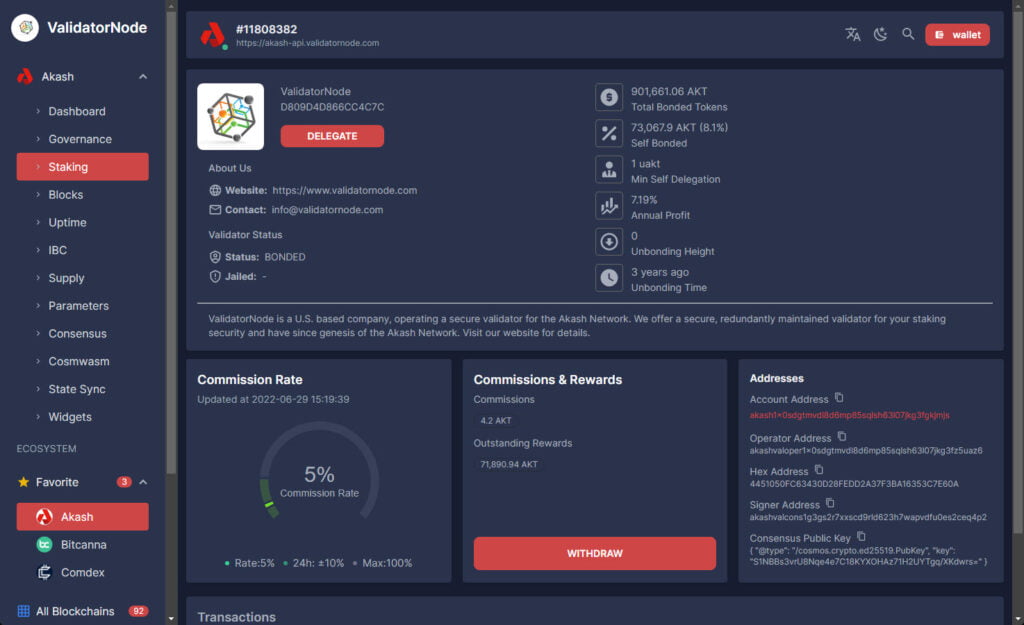Click the 901,661.06 AKT bonded value
This screenshot has width=1024, height=625.
(x=669, y=91)
